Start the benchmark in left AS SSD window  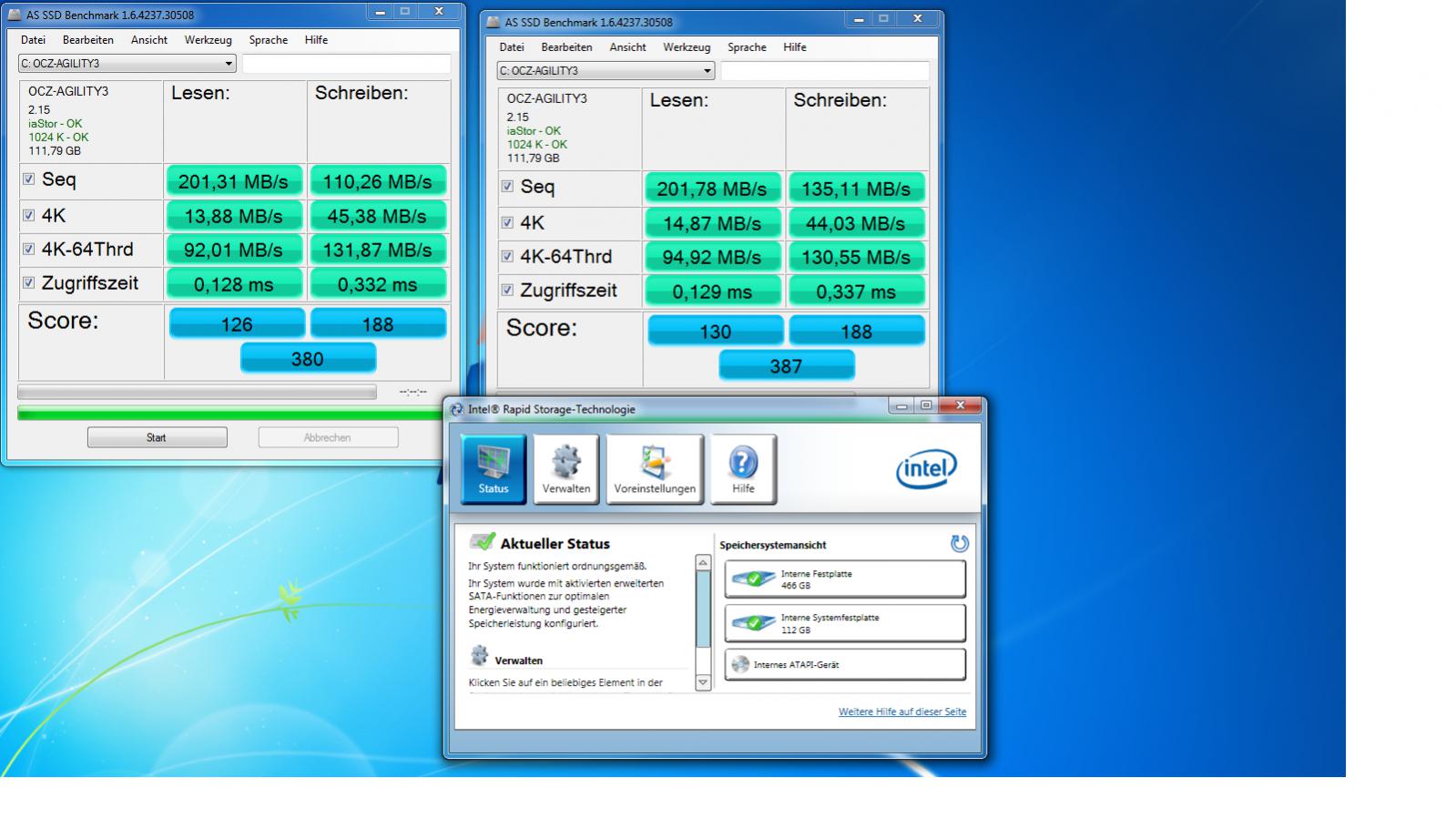pos(157,437)
